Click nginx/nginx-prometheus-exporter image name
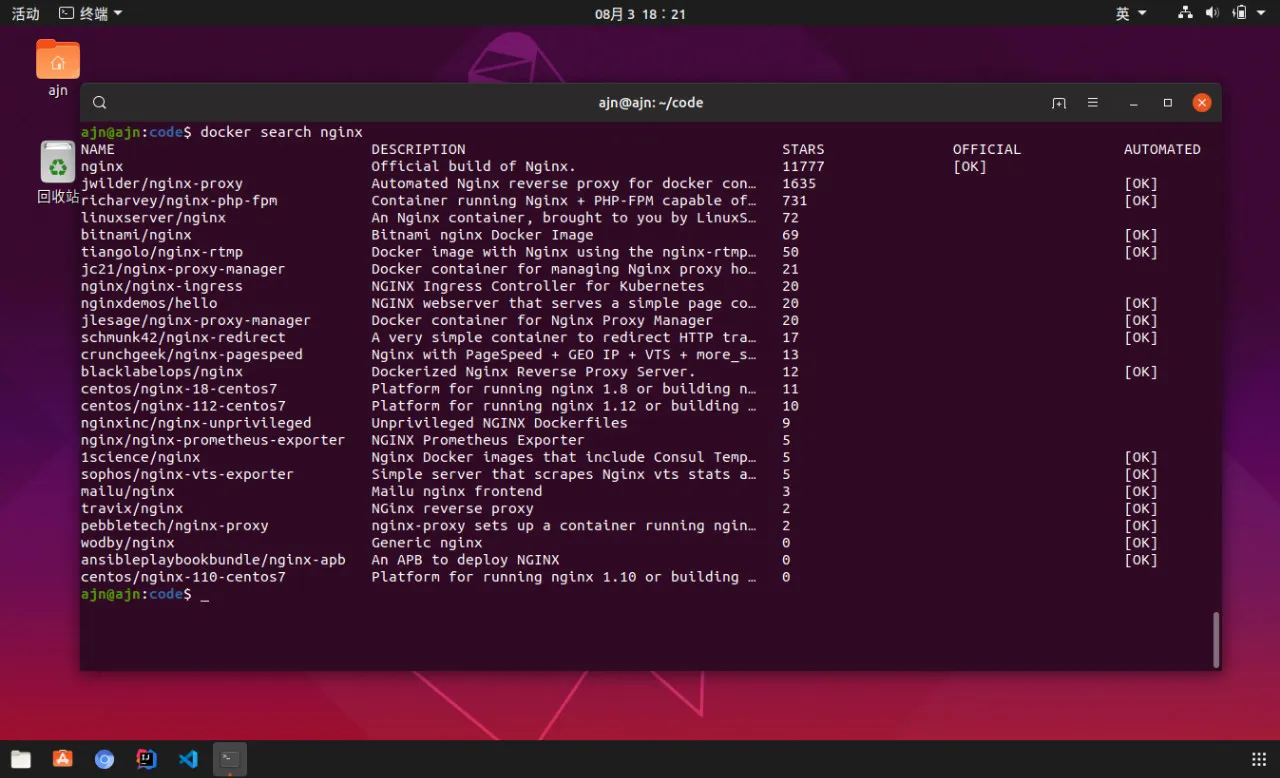This screenshot has width=1280, height=778. click(213, 440)
